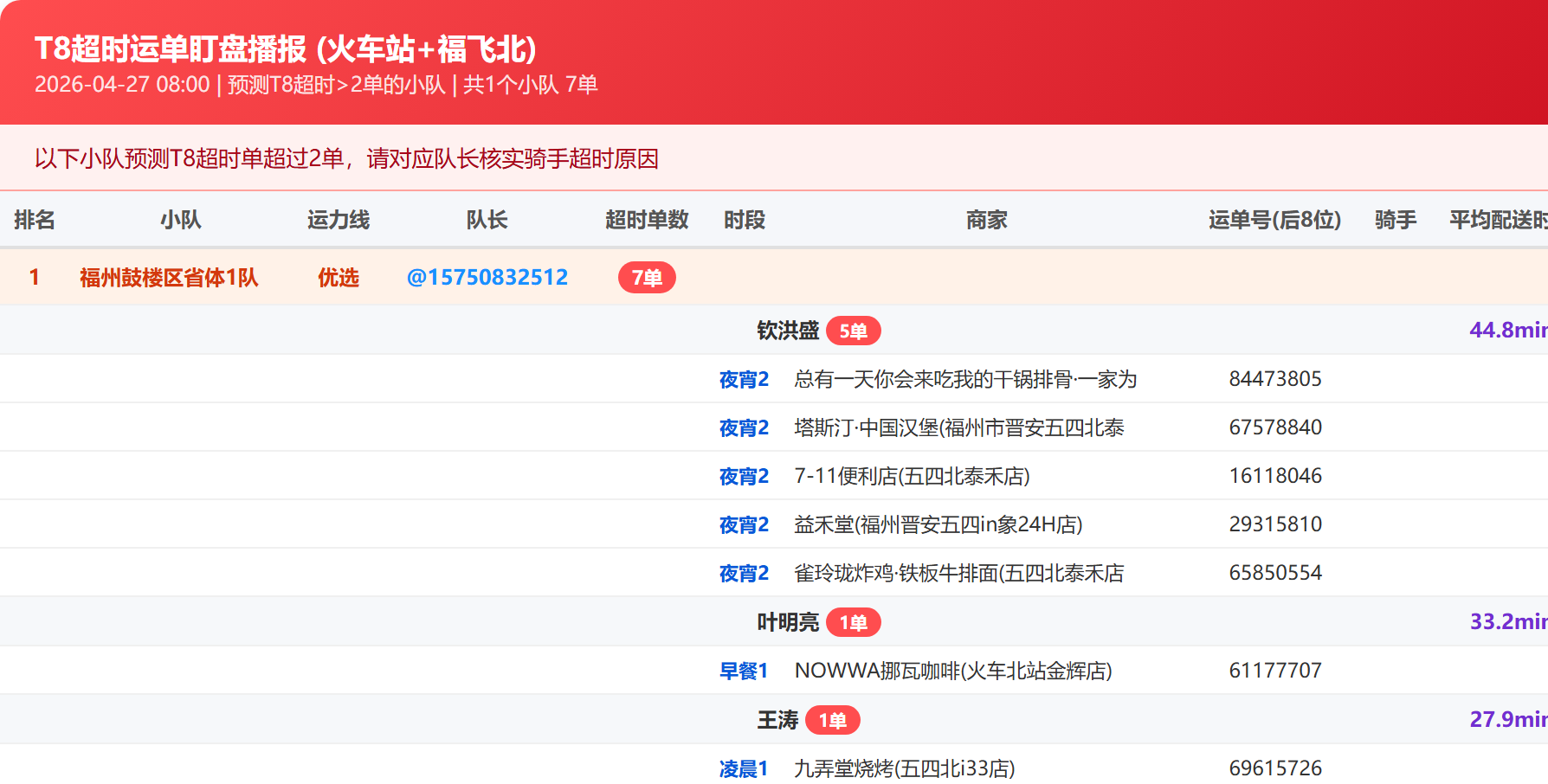This screenshot has height=784, width=1548.
Task: Open captain mention @15750832512
Action: click(487, 277)
